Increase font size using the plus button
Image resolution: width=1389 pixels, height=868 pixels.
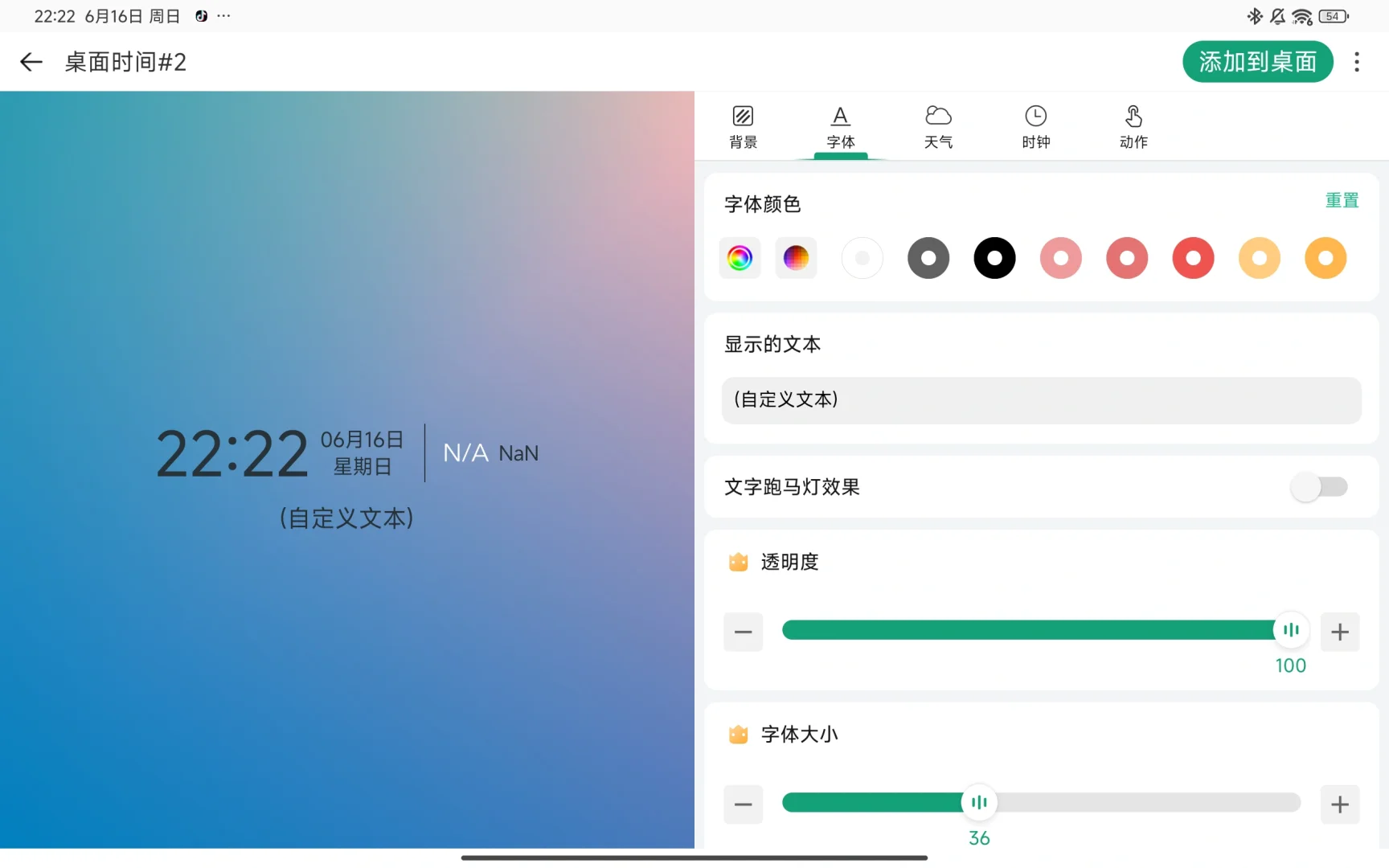1339,804
